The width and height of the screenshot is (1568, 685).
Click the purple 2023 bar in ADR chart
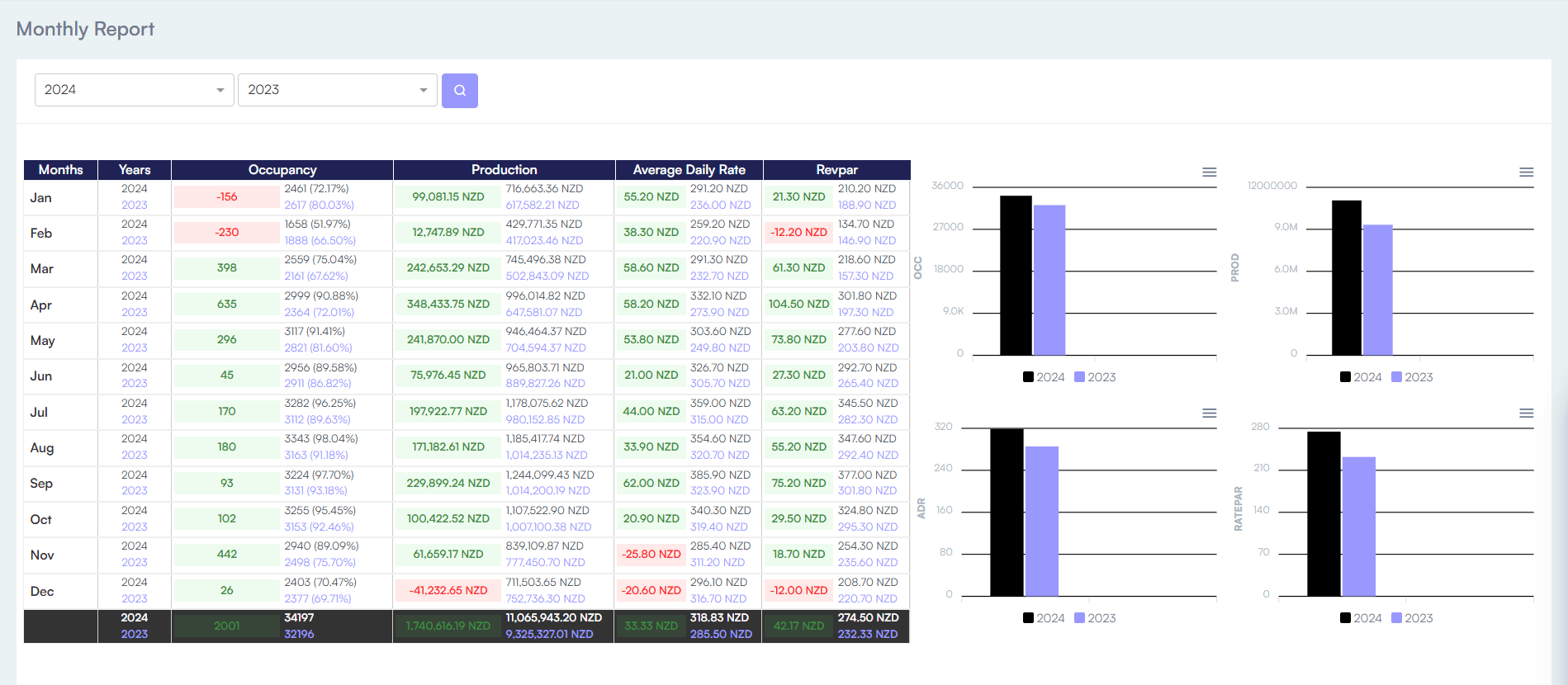pos(1041,520)
